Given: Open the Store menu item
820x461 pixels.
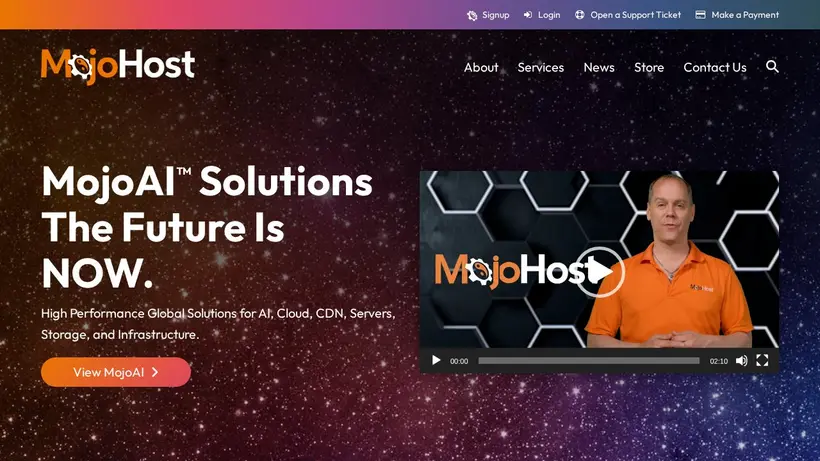Looking at the screenshot, I should 649,67.
